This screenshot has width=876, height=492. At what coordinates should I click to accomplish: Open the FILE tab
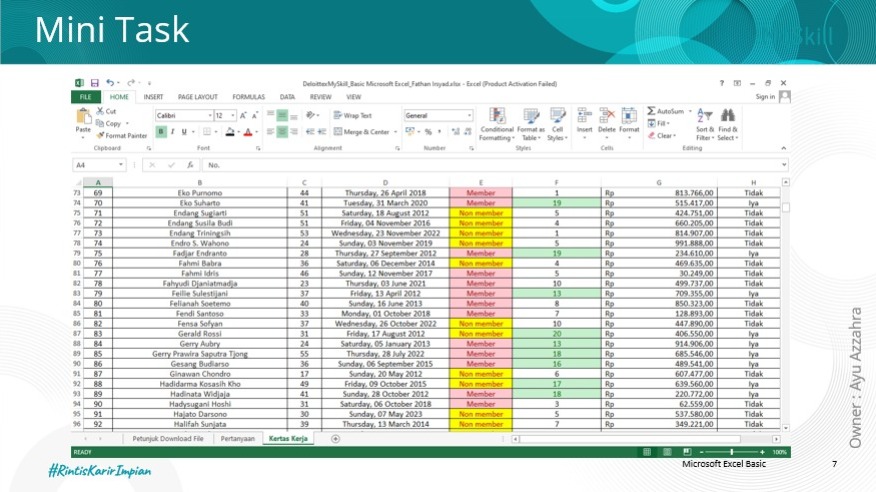click(x=85, y=97)
